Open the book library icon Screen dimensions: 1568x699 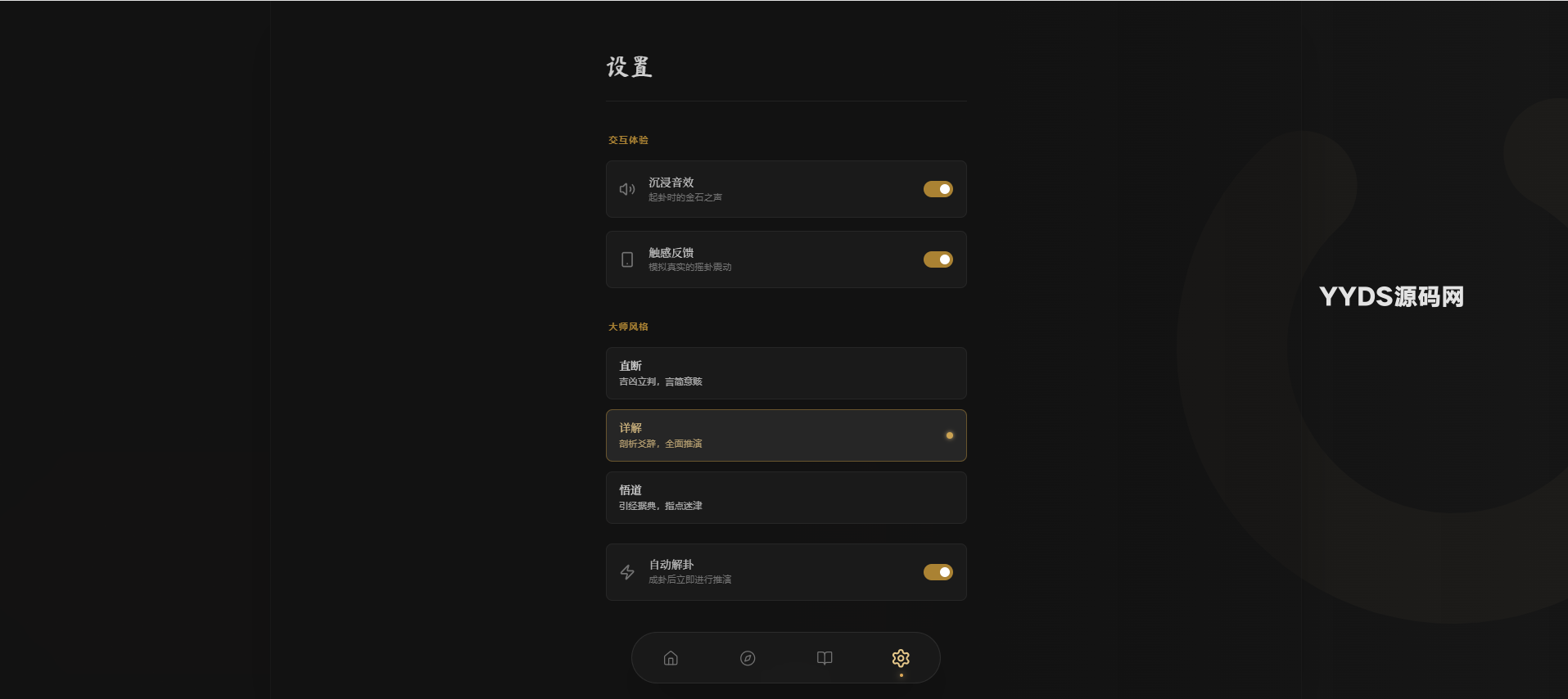[x=825, y=658]
